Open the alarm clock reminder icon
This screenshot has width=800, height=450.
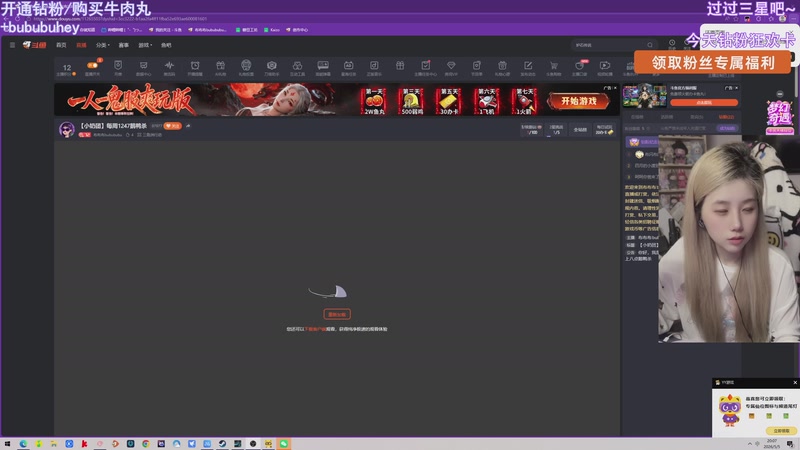(x=195, y=65)
